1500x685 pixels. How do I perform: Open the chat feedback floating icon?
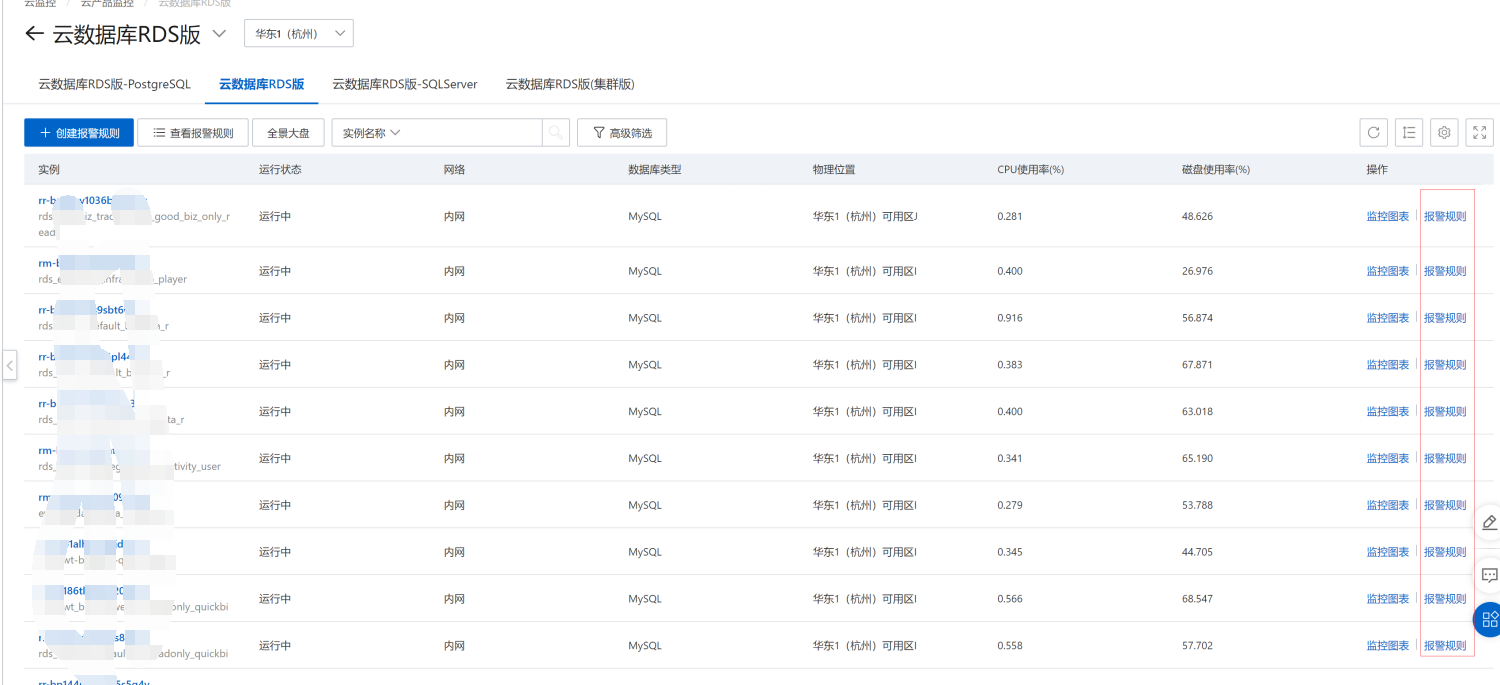click(1489, 575)
